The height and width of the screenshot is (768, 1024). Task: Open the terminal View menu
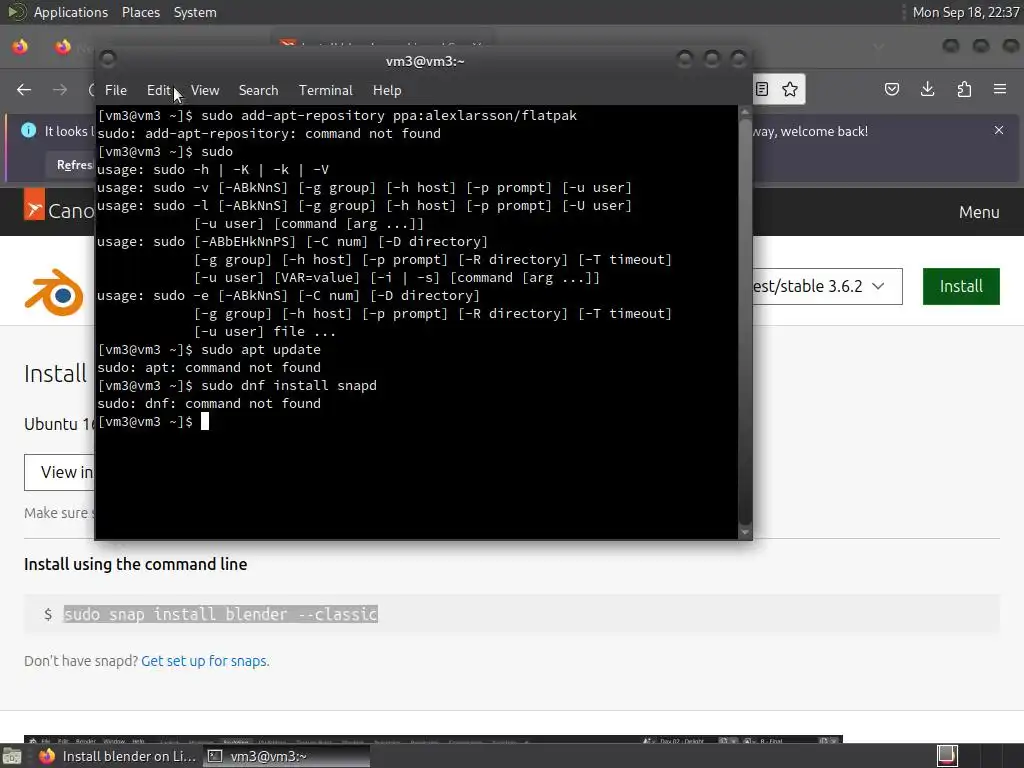coord(205,90)
